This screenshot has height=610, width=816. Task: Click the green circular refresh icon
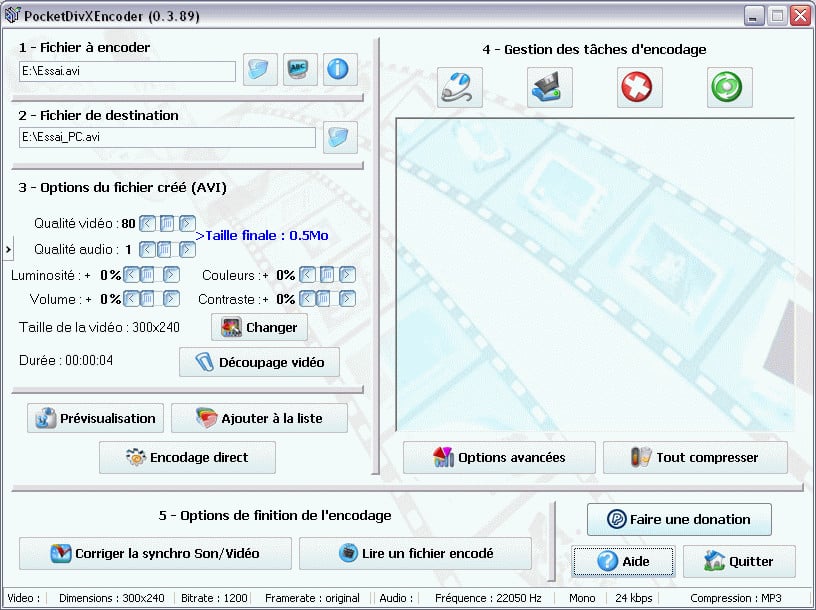[729, 88]
